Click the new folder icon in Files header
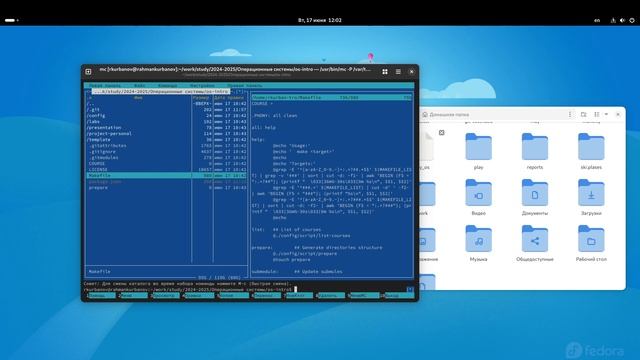The image size is (640, 360). tap(583, 115)
